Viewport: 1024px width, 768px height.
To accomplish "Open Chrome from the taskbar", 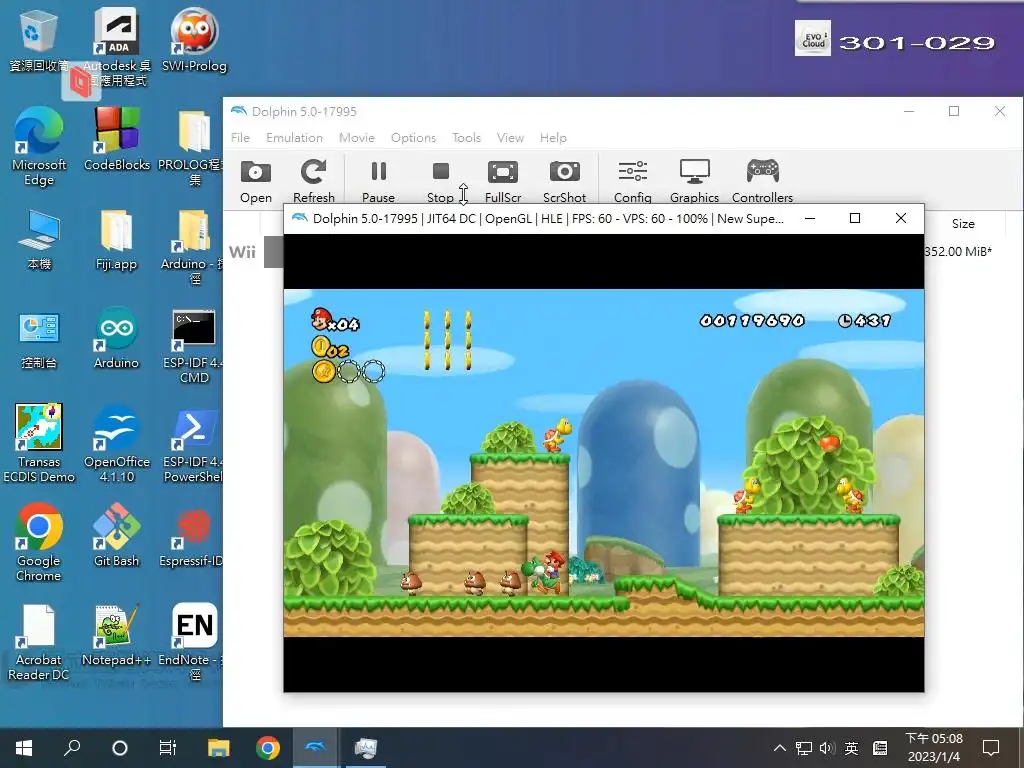I will [268, 747].
